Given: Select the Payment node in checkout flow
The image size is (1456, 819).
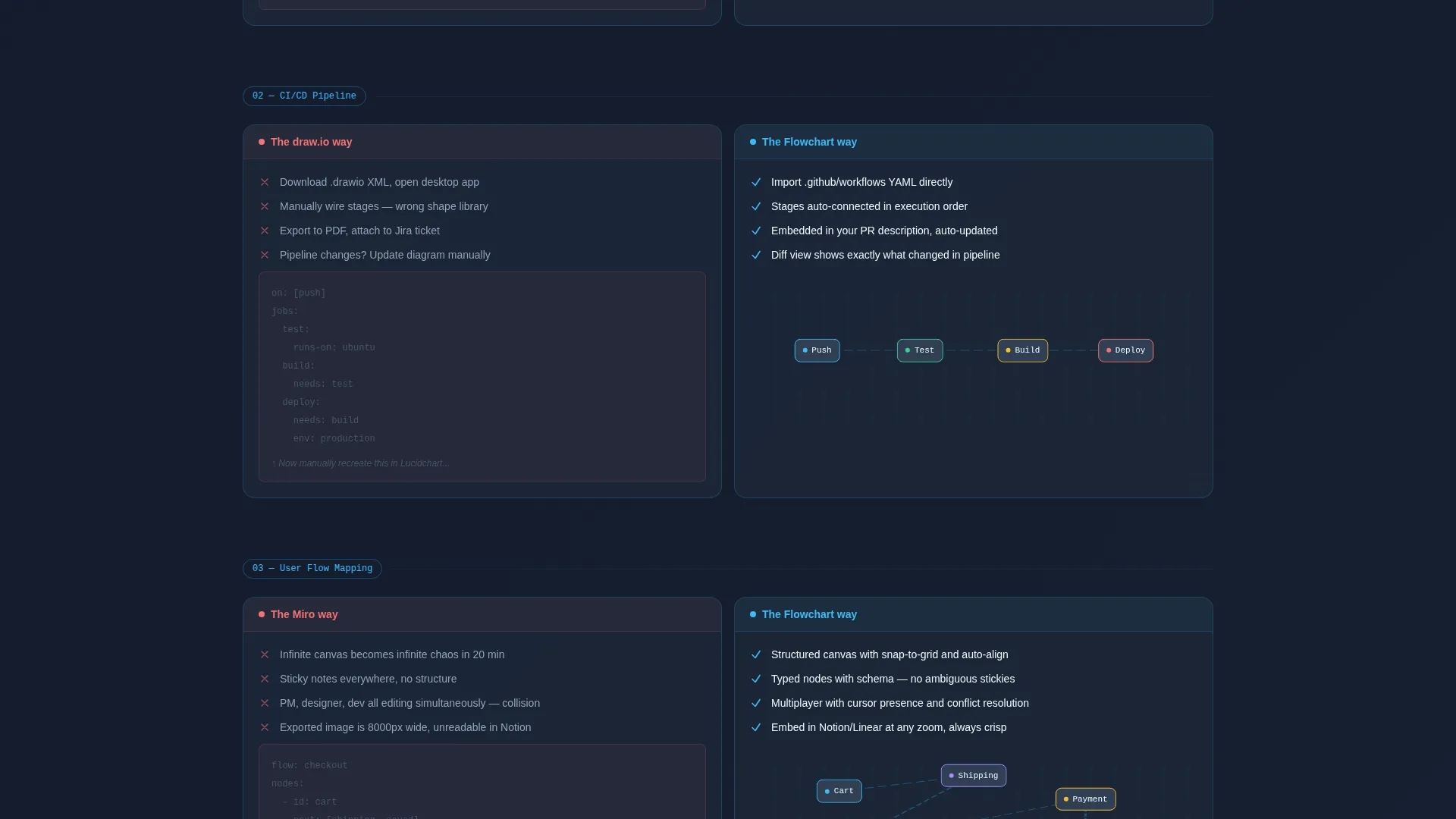Looking at the screenshot, I should point(1085,799).
